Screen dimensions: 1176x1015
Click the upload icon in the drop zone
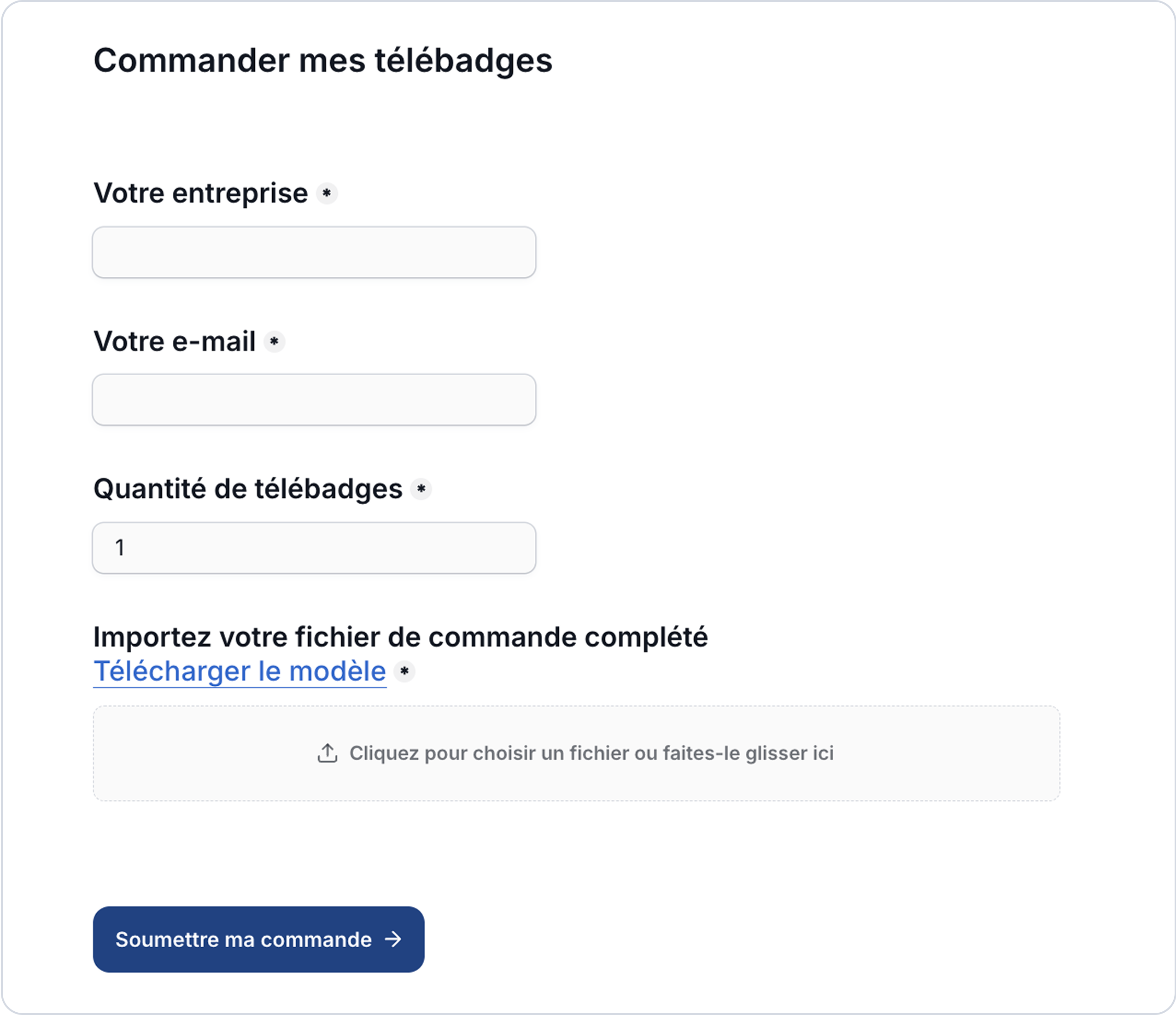point(327,753)
